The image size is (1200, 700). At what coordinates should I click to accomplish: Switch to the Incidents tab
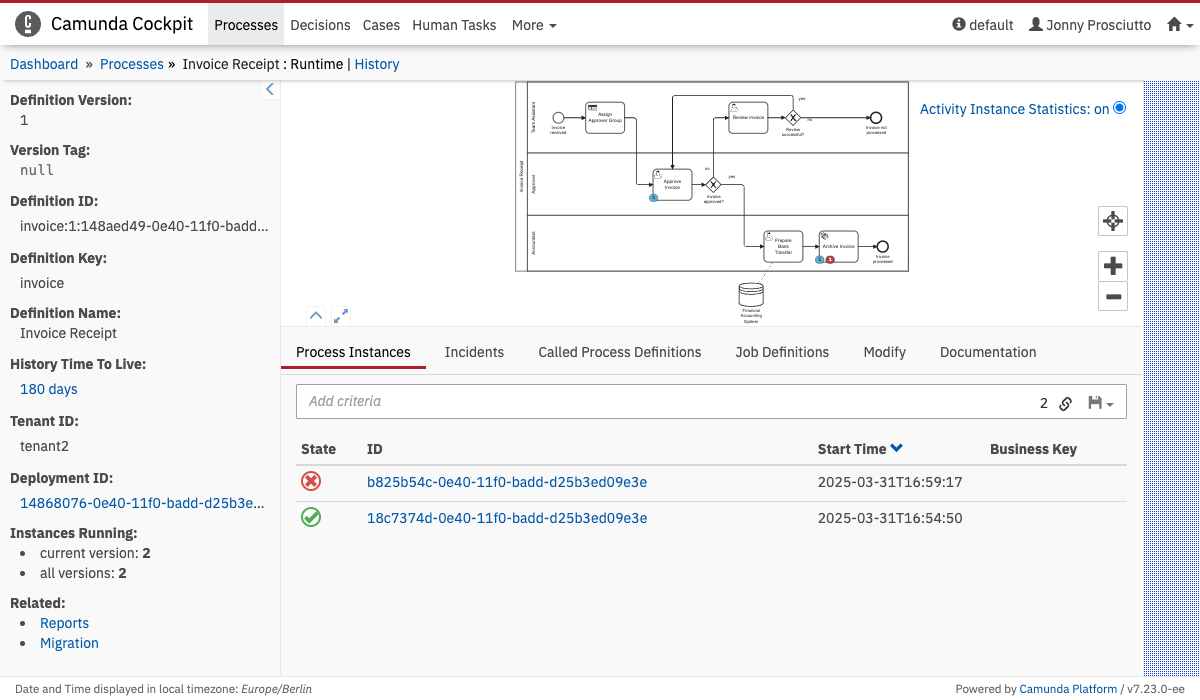[474, 352]
